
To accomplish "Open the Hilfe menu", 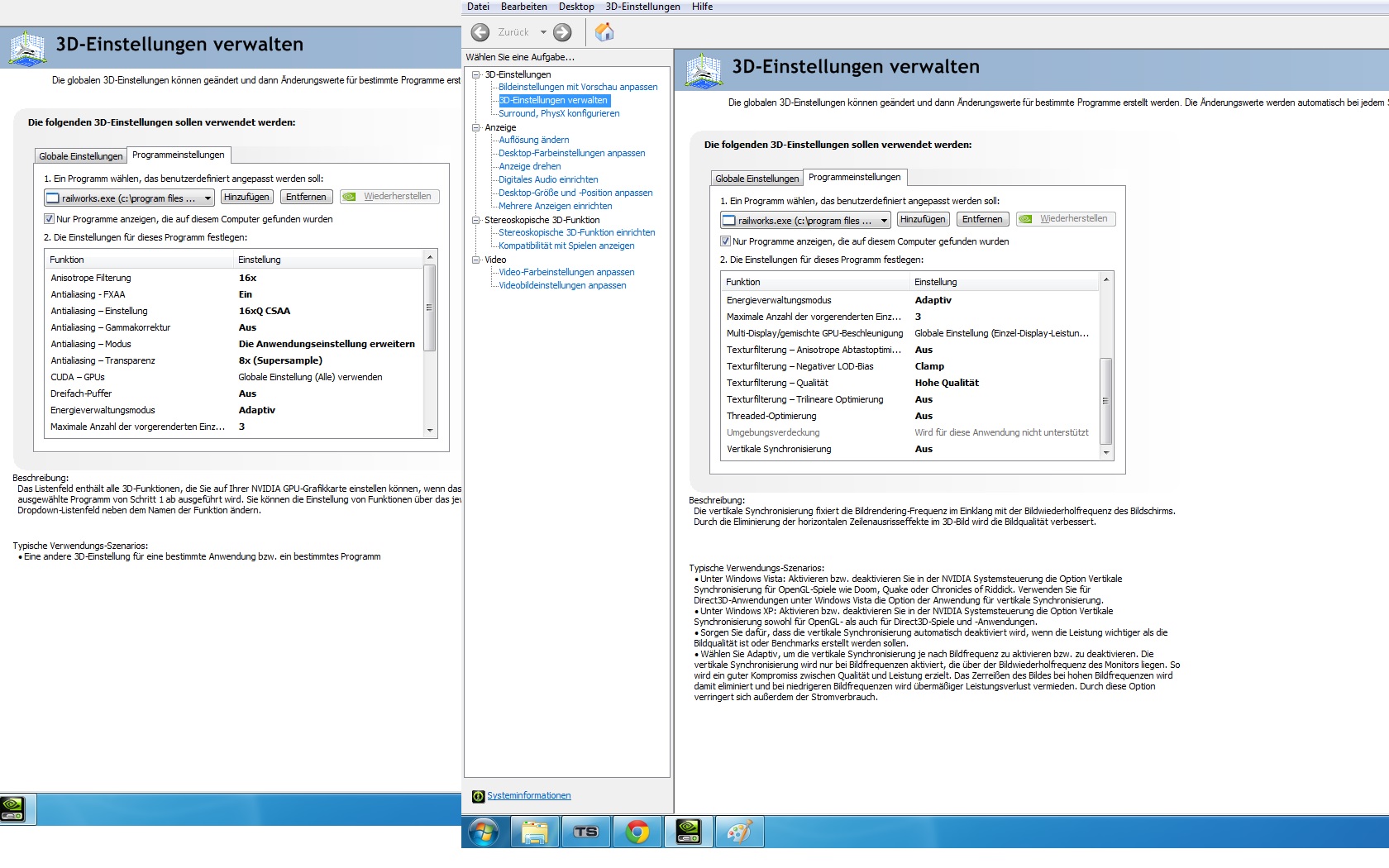I will pyautogui.click(x=702, y=7).
